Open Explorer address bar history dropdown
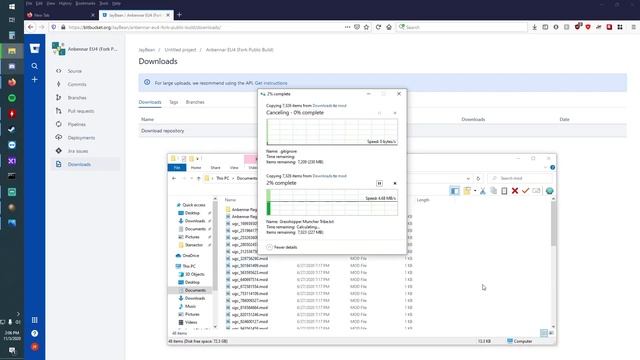 pyautogui.click(x=468, y=178)
